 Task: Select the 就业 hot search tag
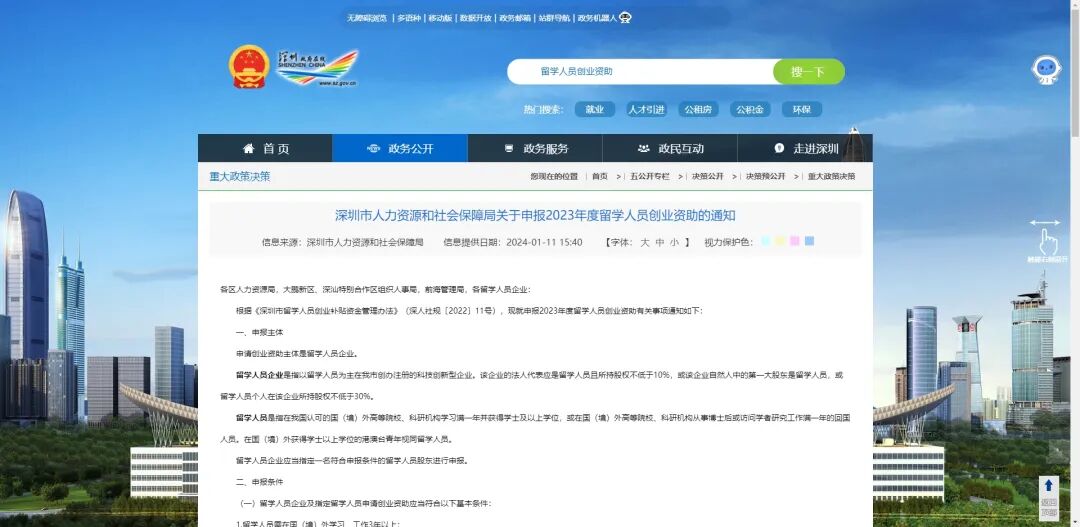[594, 110]
